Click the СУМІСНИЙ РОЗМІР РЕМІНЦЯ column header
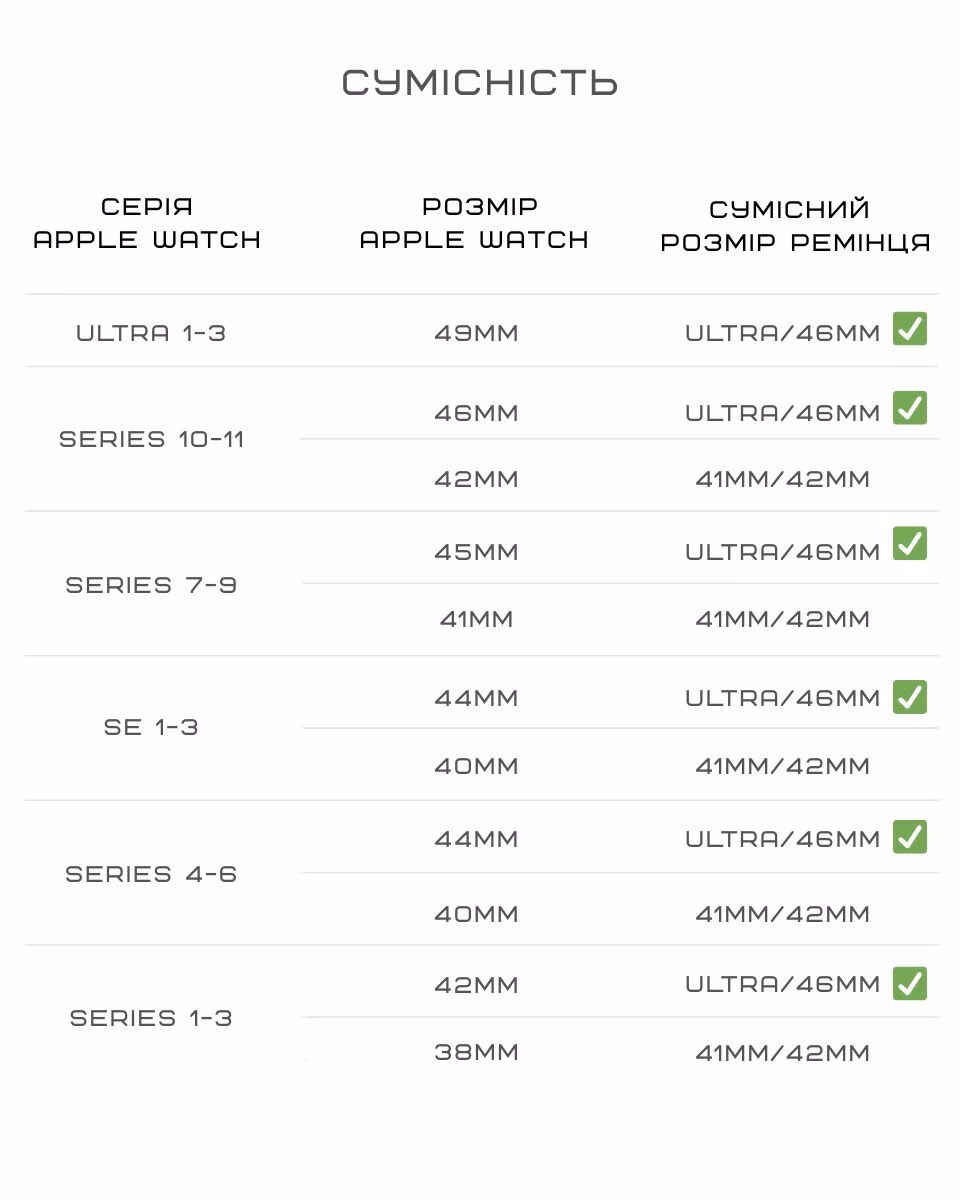Viewport: 960px width, 1200px height. 796,226
